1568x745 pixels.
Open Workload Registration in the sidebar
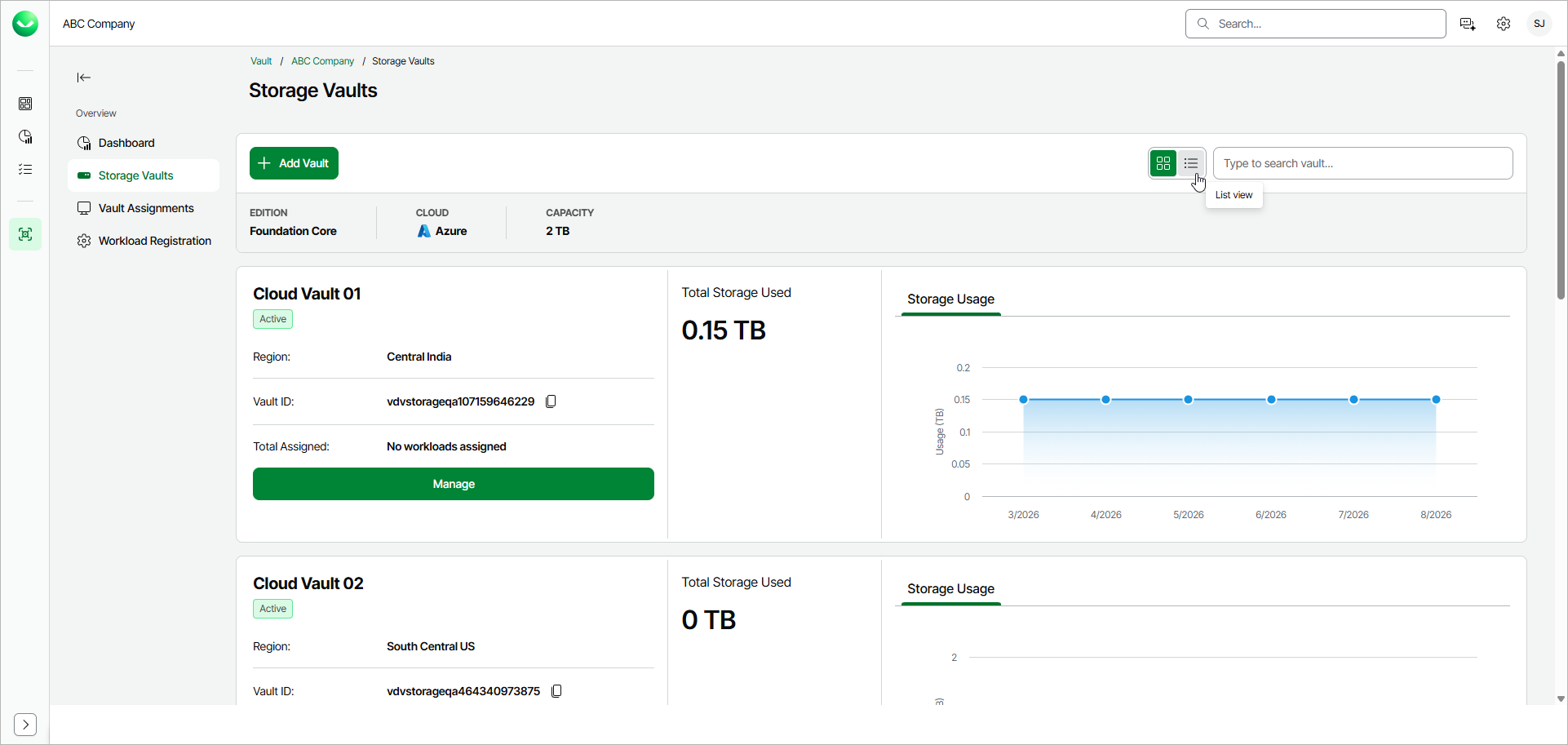click(144, 241)
